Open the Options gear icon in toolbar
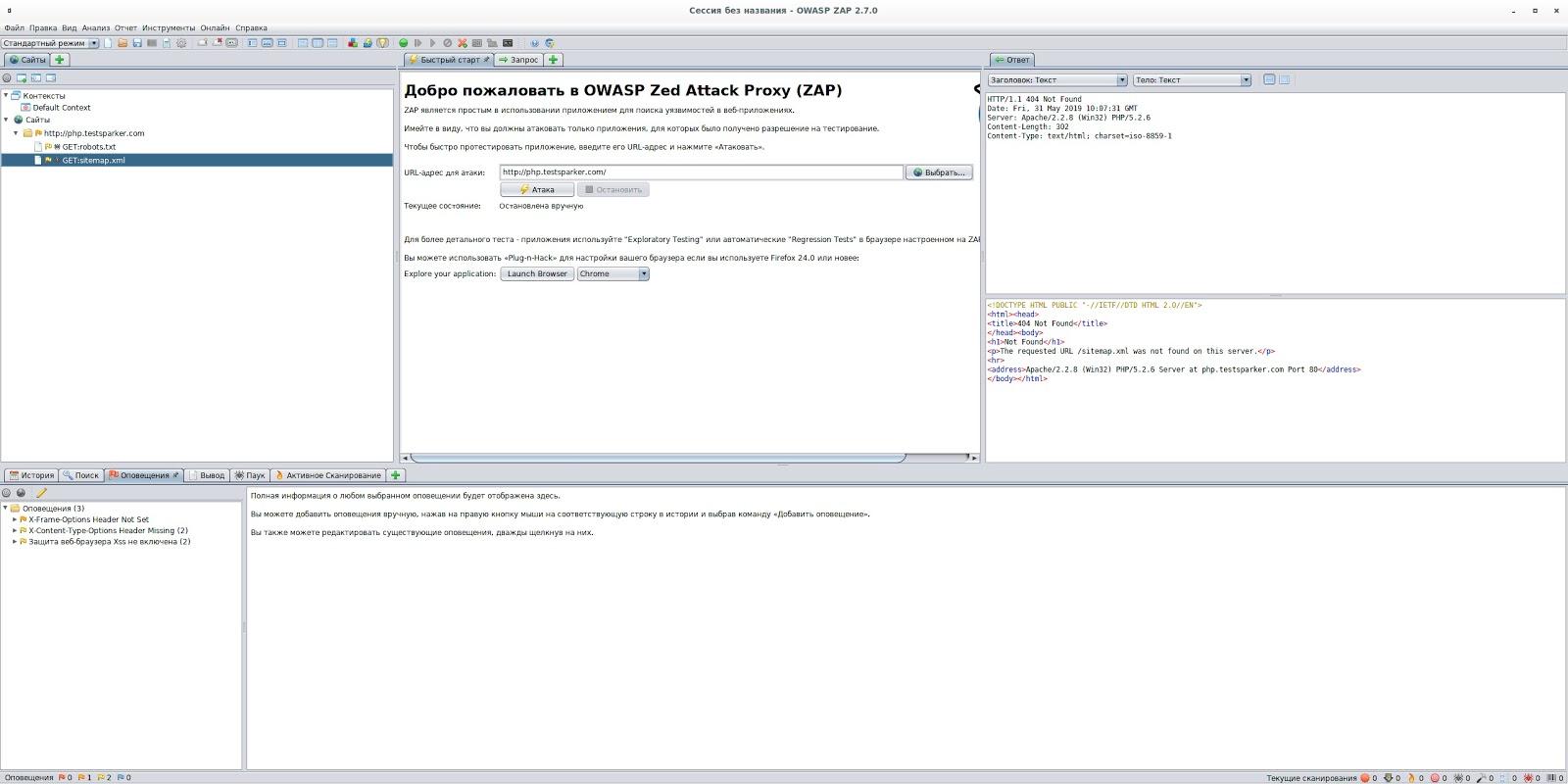Image resolution: width=1568 pixels, height=784 pixels. [x=181, y=43]
